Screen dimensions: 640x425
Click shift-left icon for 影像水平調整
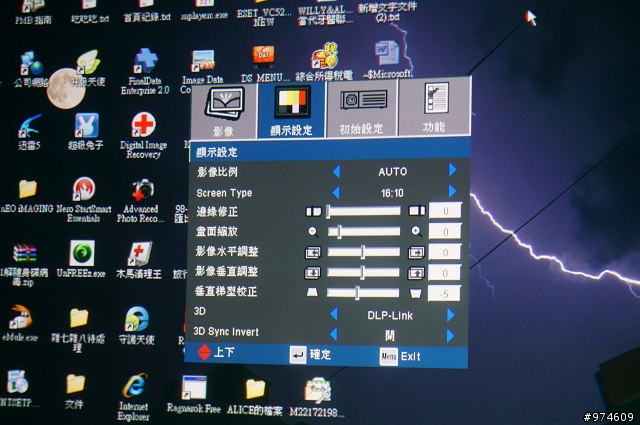(x=313, y=252)
